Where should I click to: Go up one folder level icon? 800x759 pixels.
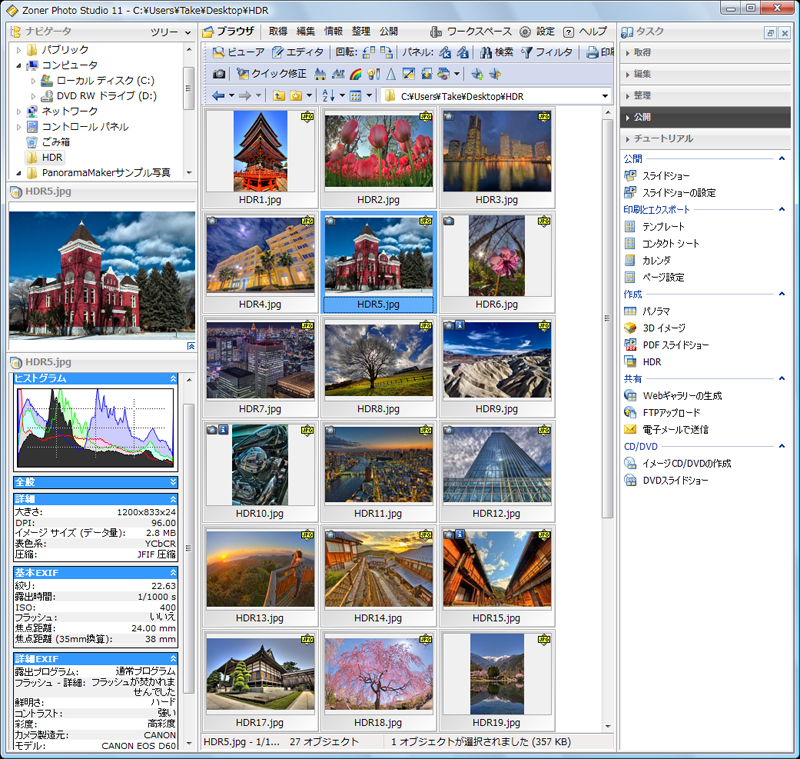pyautogui.click(x=279, y=96)
